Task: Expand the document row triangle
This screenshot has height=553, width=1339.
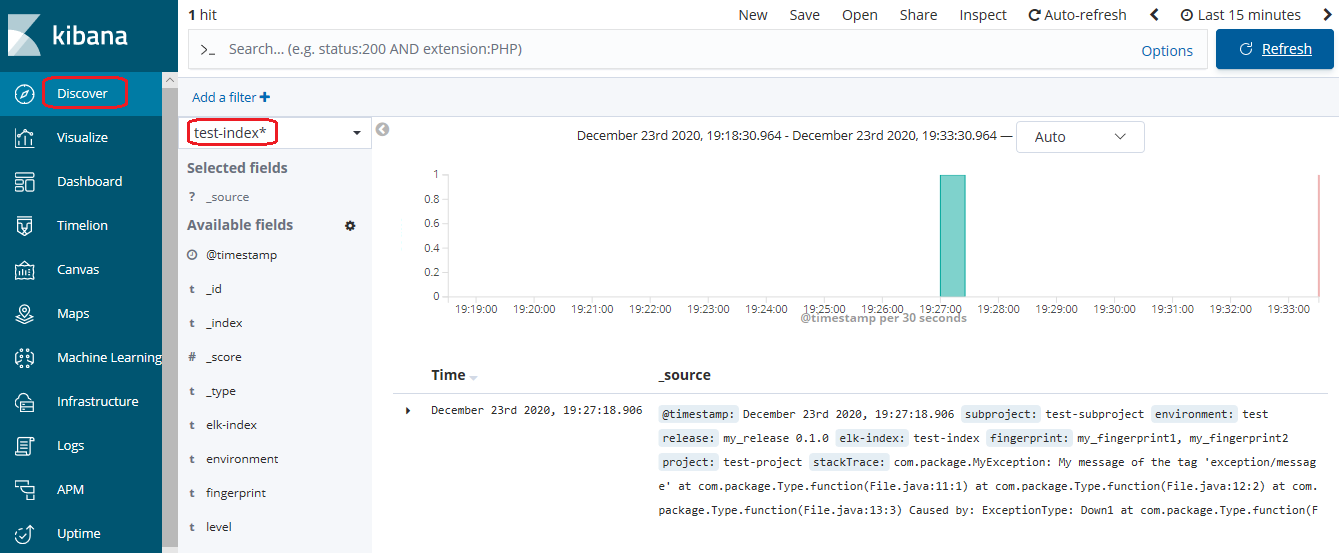Action: click(408, 411)
